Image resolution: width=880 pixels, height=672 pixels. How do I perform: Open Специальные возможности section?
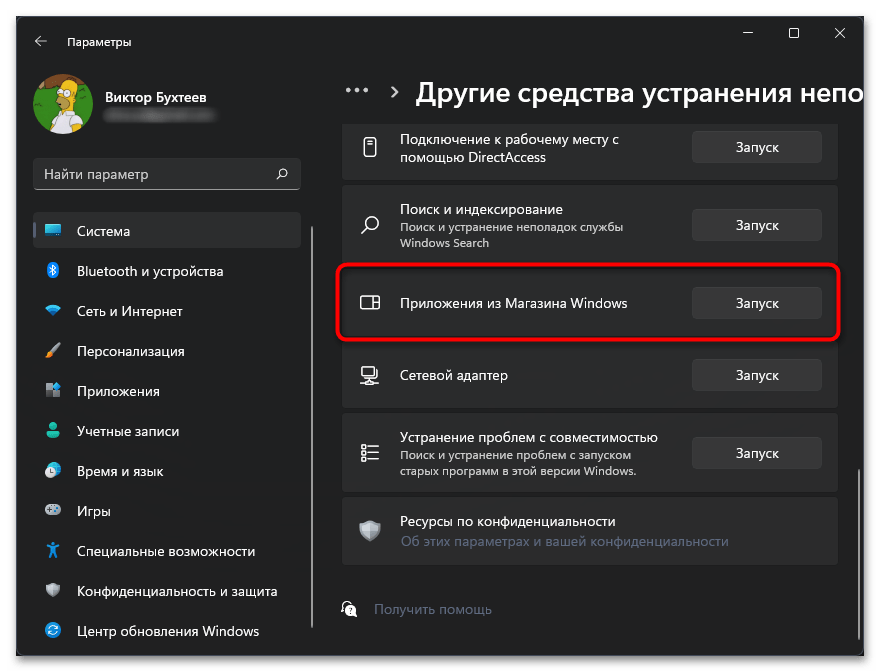click(x=167, y=551)
